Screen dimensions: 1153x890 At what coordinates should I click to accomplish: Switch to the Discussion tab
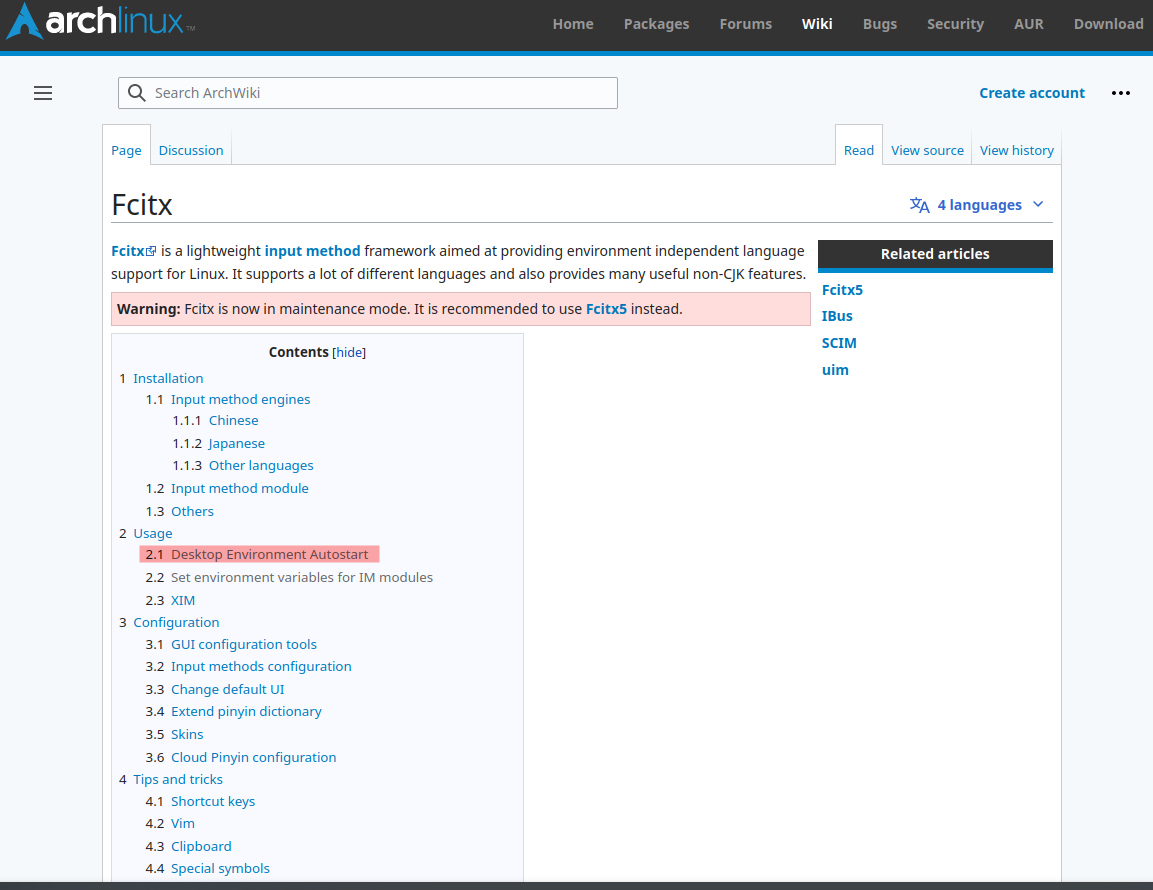pyautogui.click(x=191, y=150)
